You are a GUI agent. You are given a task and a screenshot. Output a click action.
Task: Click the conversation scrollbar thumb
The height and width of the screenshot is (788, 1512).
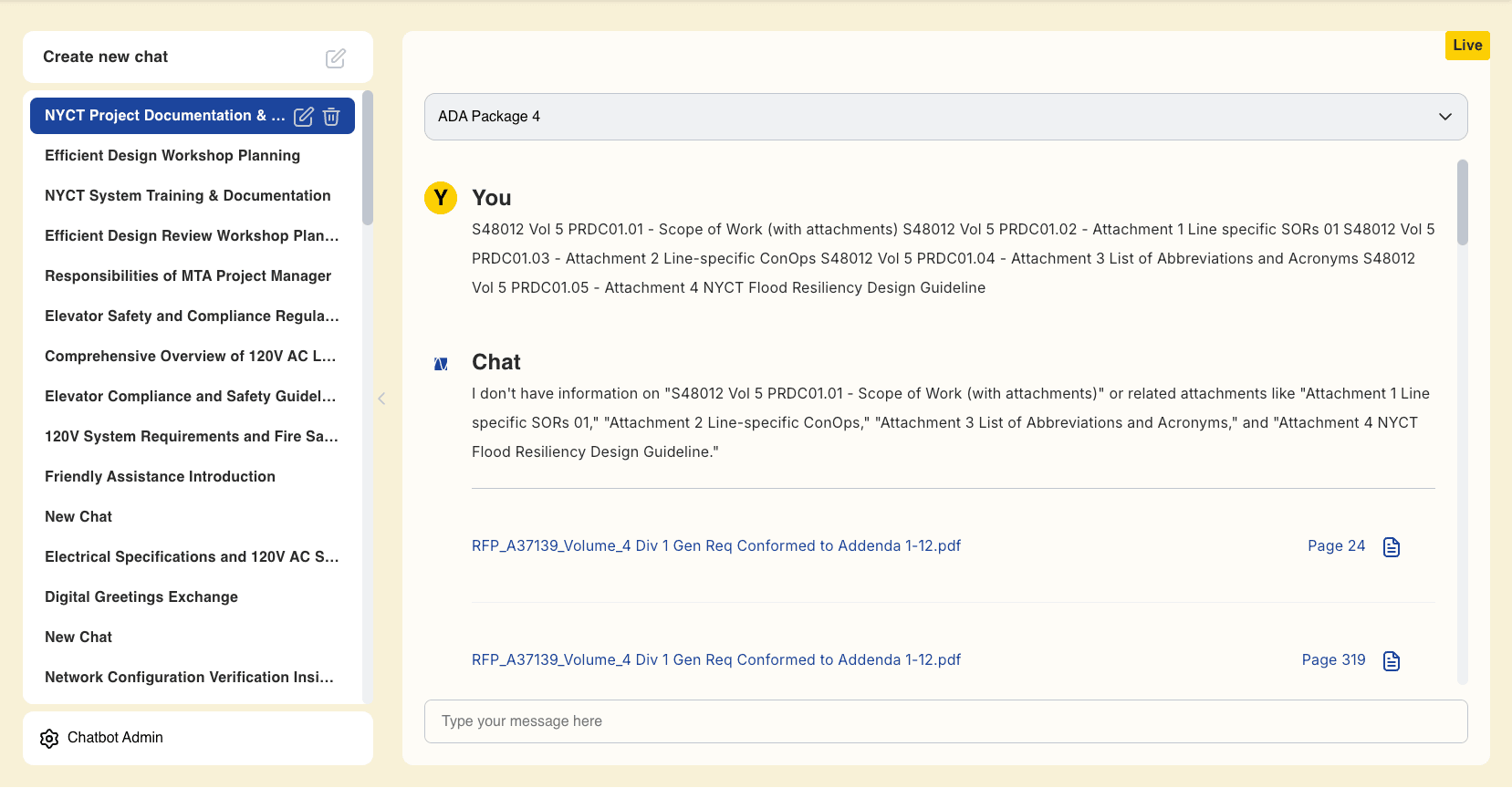point(1463,202)
